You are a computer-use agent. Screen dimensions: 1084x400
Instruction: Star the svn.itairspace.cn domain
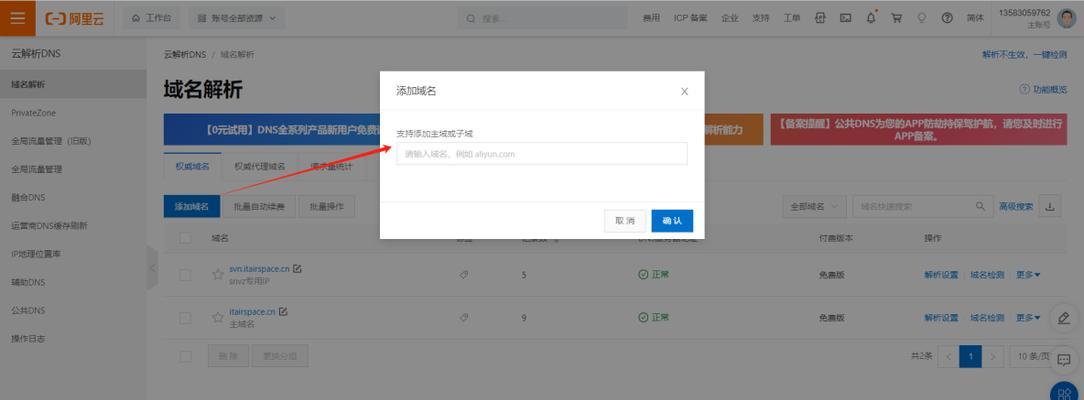pyautogui.click(x=218, y=275)
